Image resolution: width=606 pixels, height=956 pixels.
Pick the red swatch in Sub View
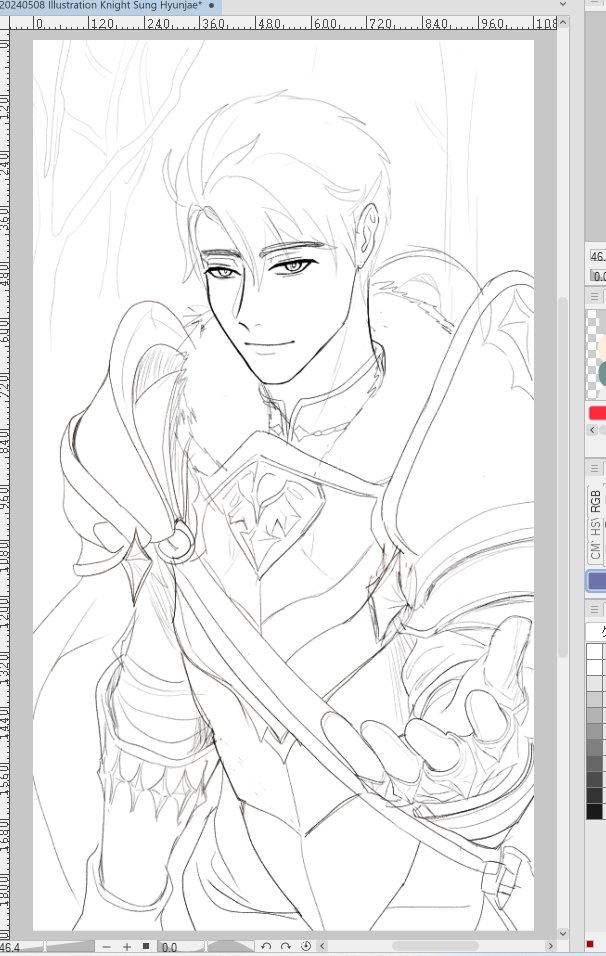tap(597, 413)
